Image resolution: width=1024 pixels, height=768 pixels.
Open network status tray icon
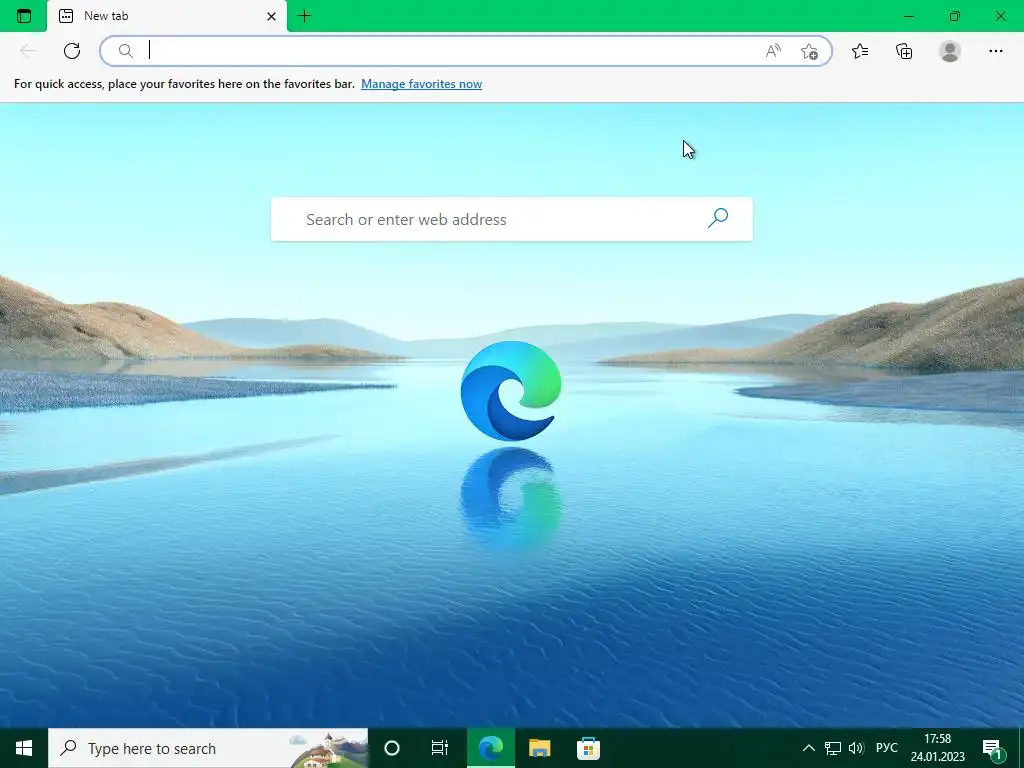pos(833,748)
